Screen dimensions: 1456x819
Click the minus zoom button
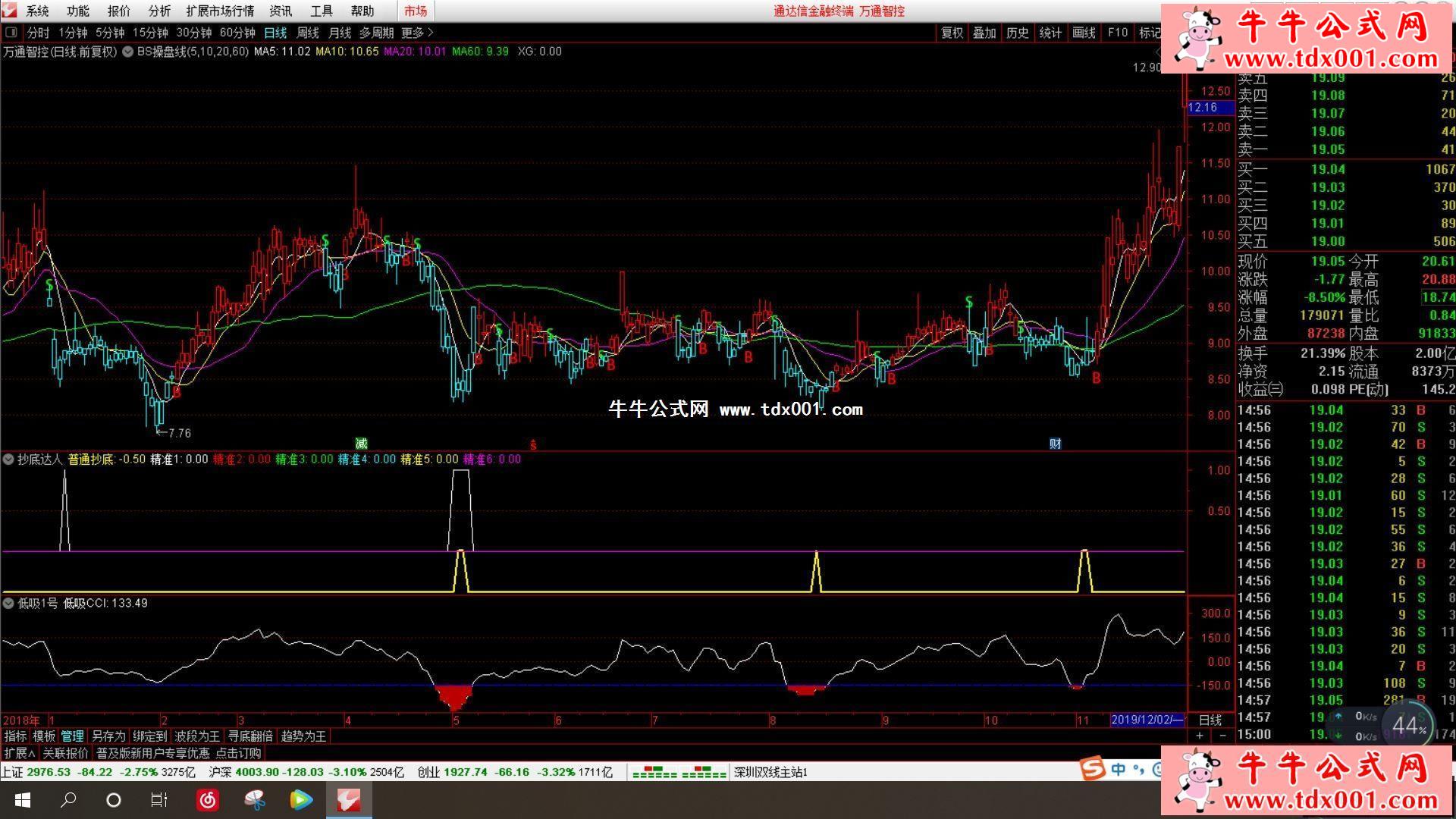click(x=1222, y=736)
